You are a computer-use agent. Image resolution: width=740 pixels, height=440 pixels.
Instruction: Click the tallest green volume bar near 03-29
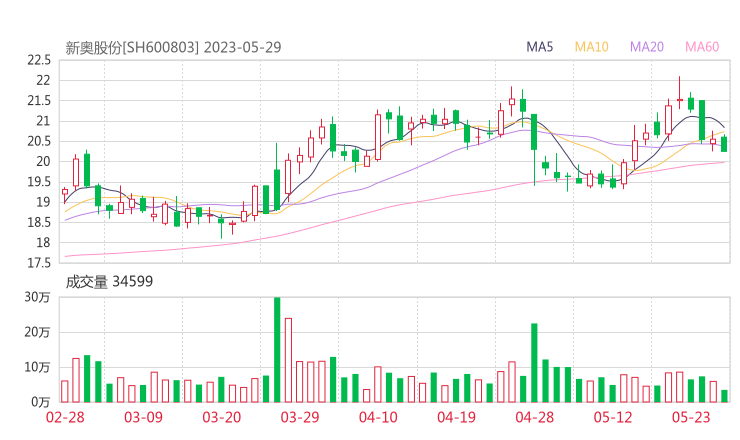click(x=277, y=350)
